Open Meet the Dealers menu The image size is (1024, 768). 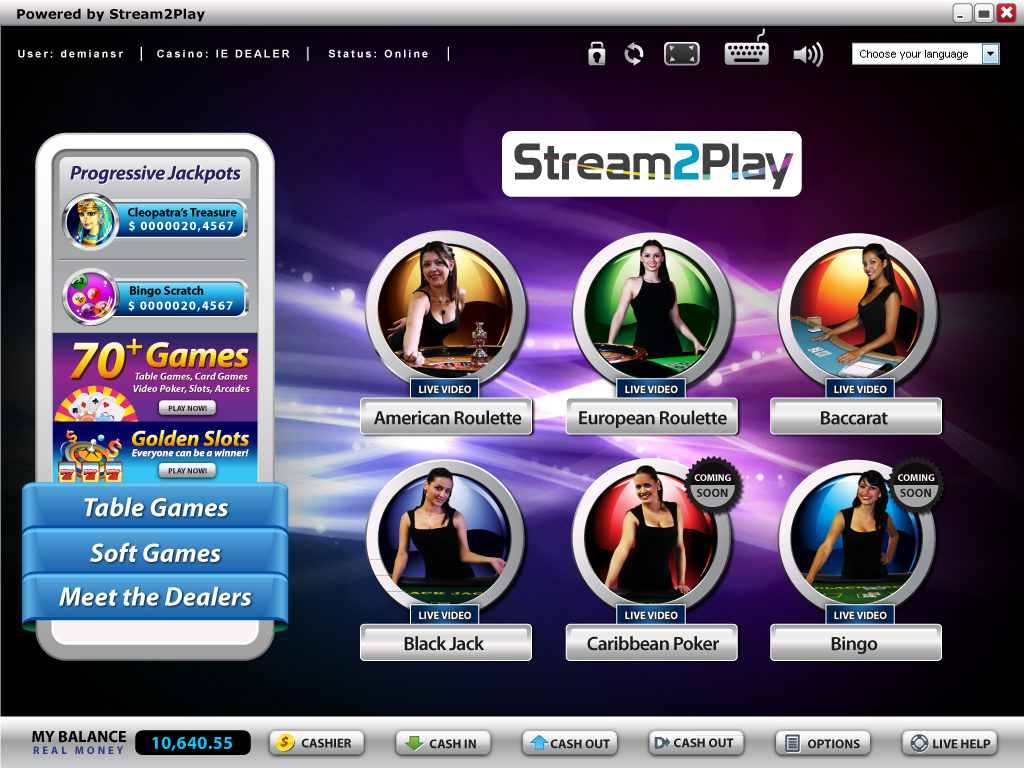coord(155,597)
